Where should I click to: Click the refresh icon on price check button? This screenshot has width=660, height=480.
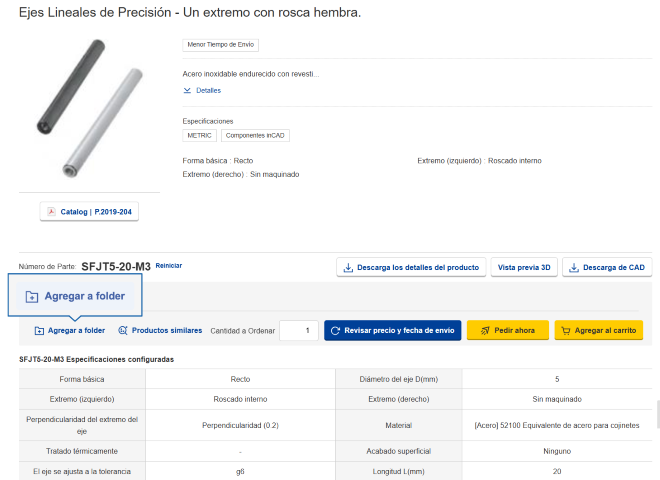(x=335, y=330)
